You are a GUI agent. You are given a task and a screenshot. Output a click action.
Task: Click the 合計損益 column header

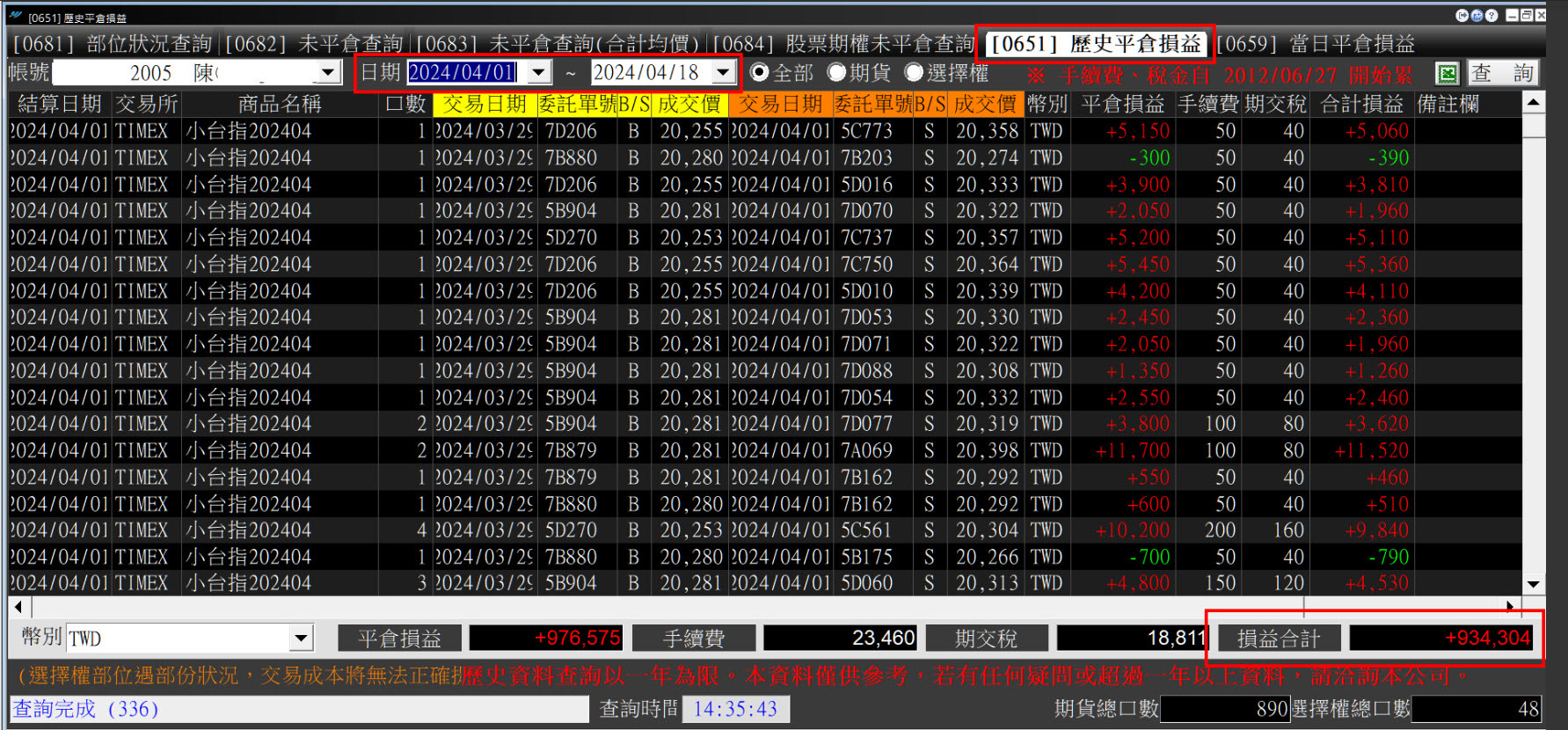coord(1361,105)
